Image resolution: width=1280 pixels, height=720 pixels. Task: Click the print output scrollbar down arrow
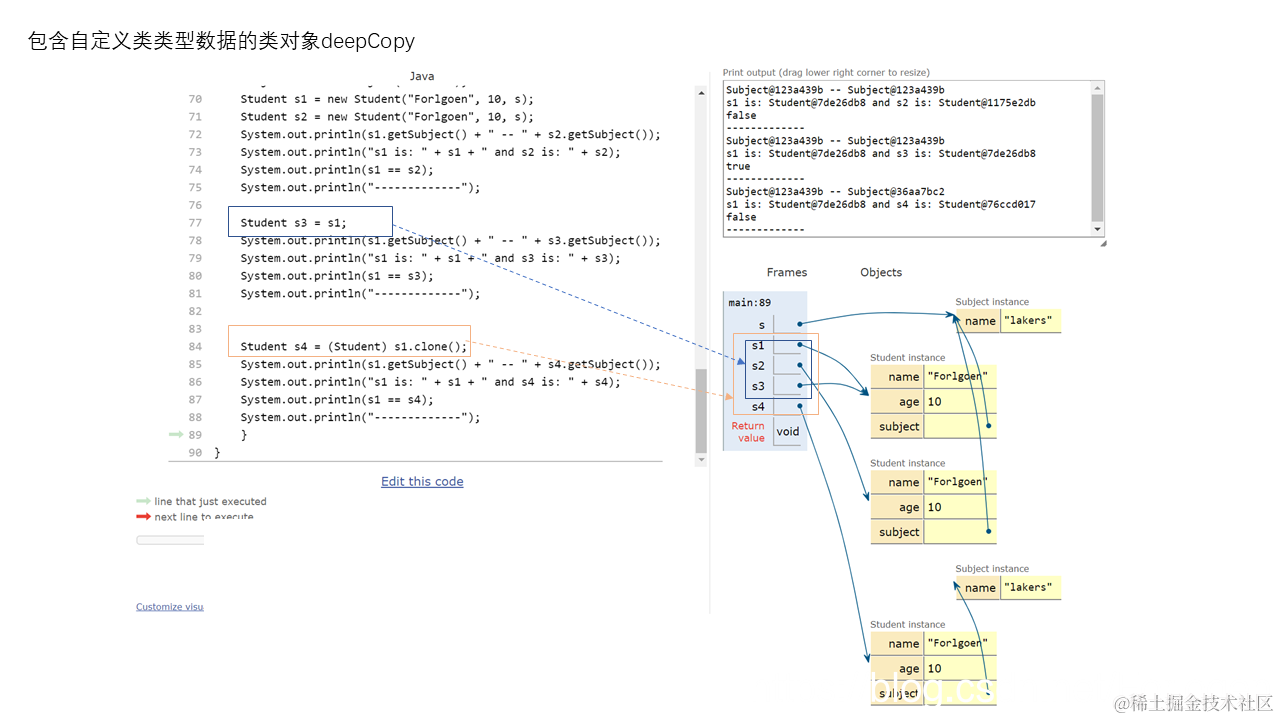tap(1097, 229)
